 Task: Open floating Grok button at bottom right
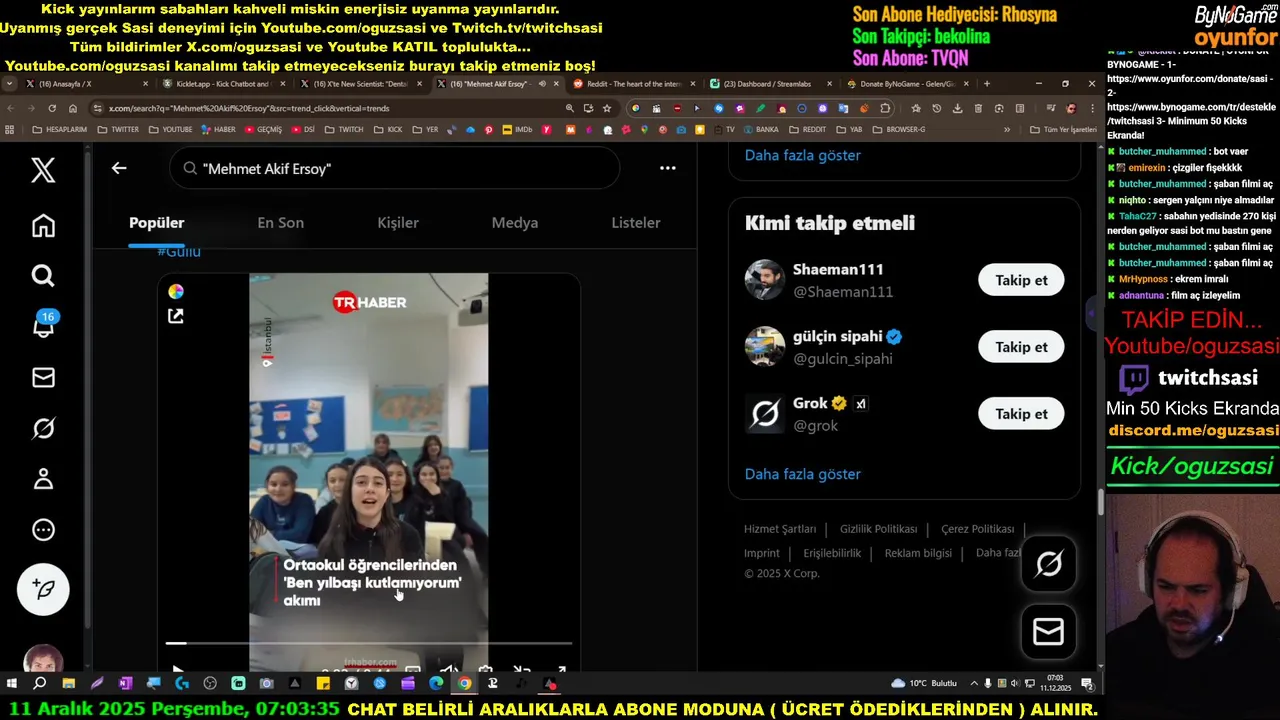[x=1048, y=564]
